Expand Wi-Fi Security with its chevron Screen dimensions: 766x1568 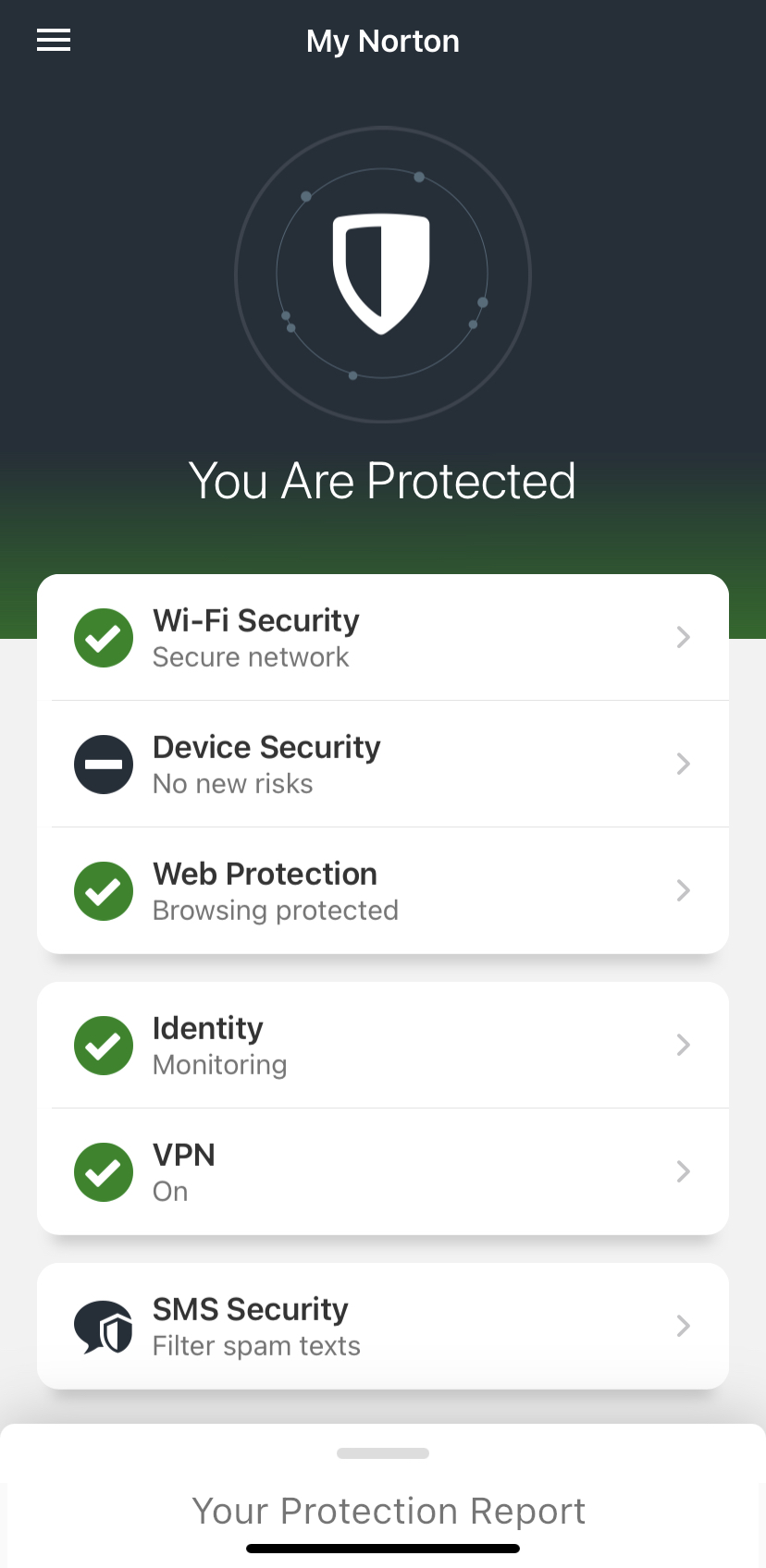[x=683, y=637]
